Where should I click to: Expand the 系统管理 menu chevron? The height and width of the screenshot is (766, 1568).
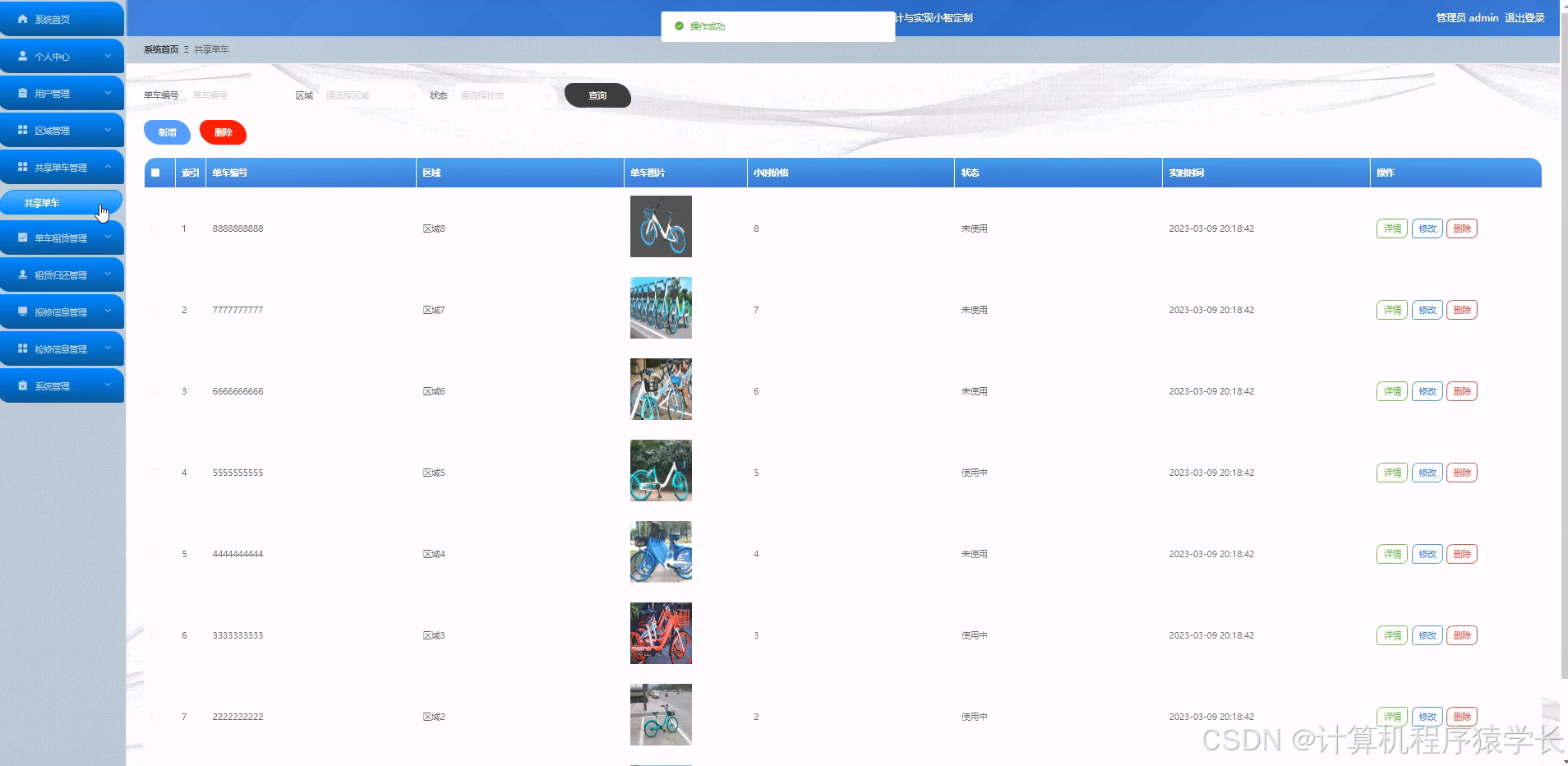tap(108, 385)
